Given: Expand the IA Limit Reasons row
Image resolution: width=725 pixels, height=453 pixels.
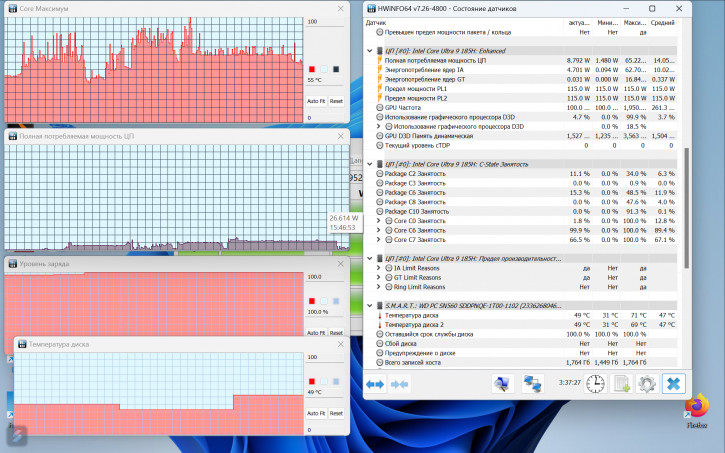Looking at the screenshot, I should click(379, 268).
